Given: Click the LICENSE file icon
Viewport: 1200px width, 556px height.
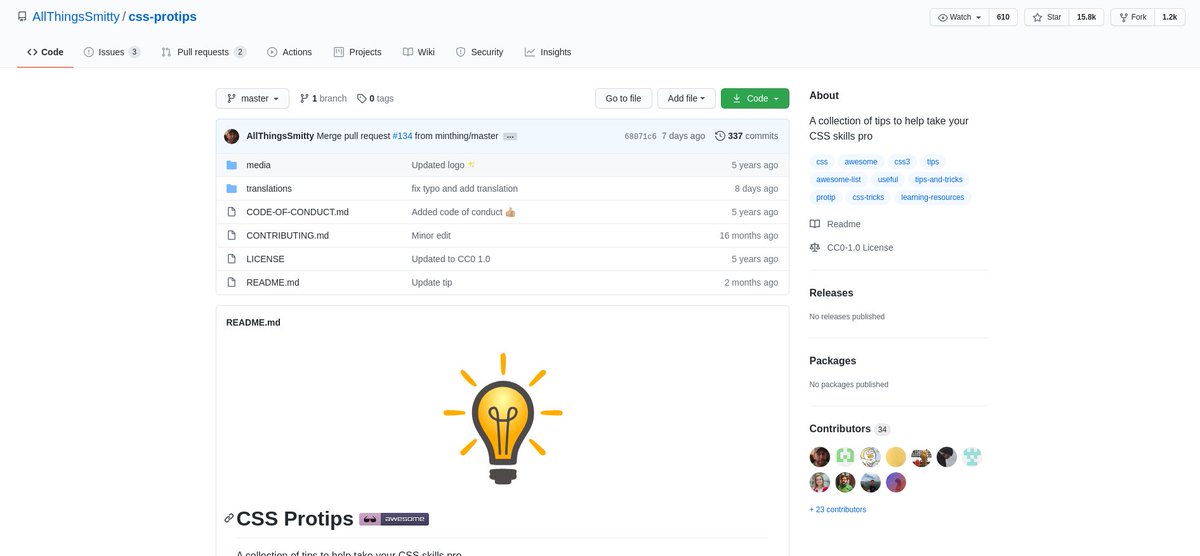Looking at the screenshot, I should point(231,259).
